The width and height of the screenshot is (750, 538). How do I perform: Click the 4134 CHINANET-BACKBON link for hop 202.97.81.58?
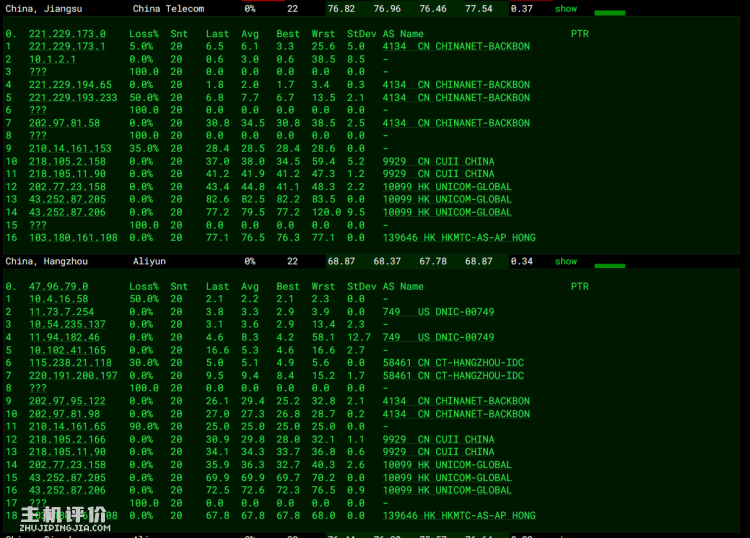pos(456,123)
